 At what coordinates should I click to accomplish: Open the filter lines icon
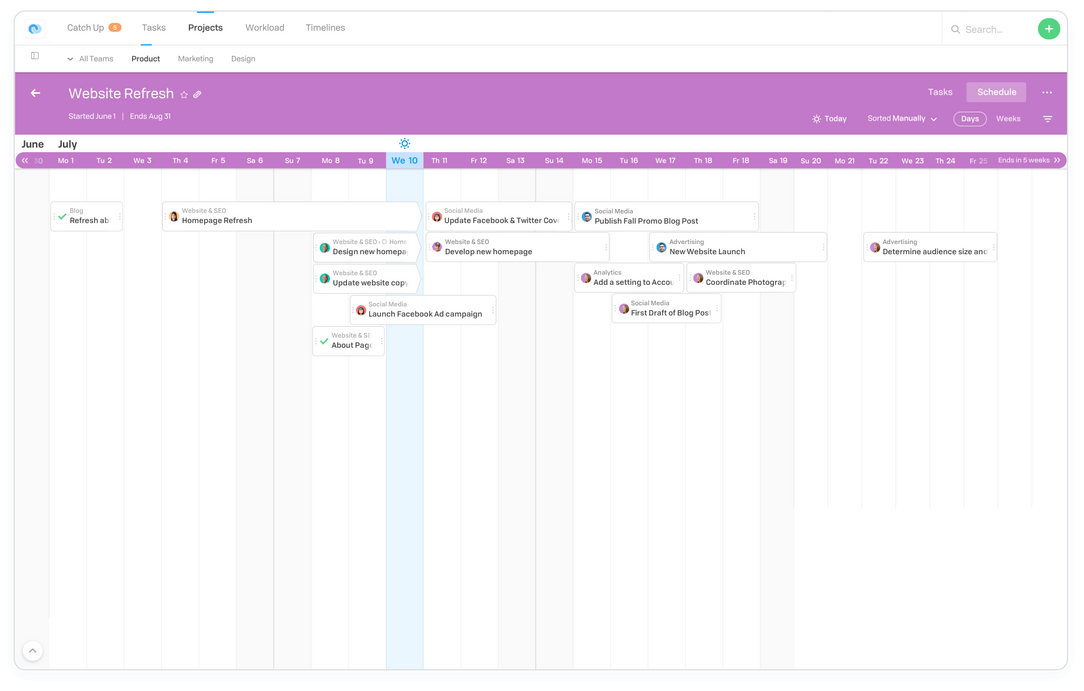click(x=1047, y=119)
